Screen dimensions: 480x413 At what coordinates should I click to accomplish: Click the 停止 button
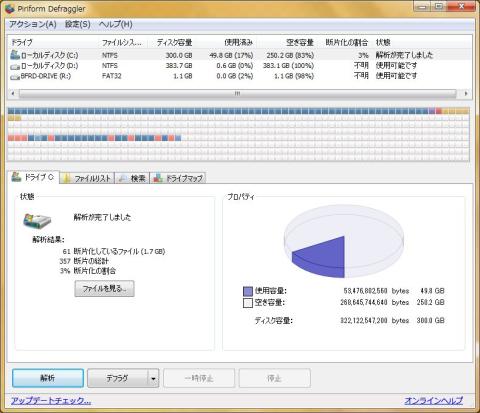(275, 378)
